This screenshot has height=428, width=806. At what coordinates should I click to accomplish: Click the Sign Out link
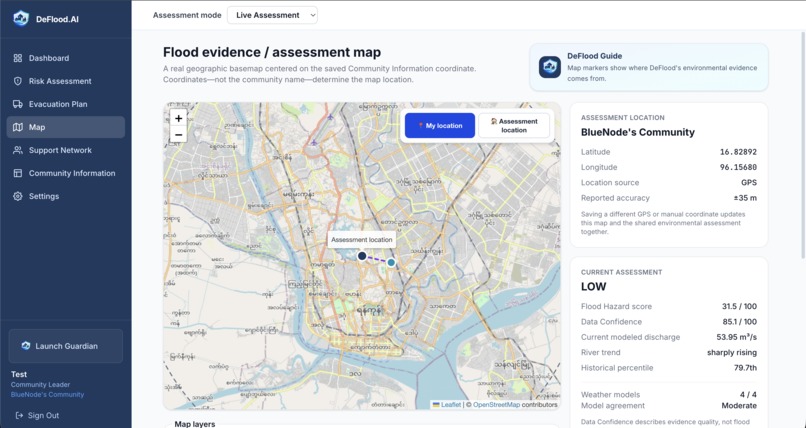37,415
